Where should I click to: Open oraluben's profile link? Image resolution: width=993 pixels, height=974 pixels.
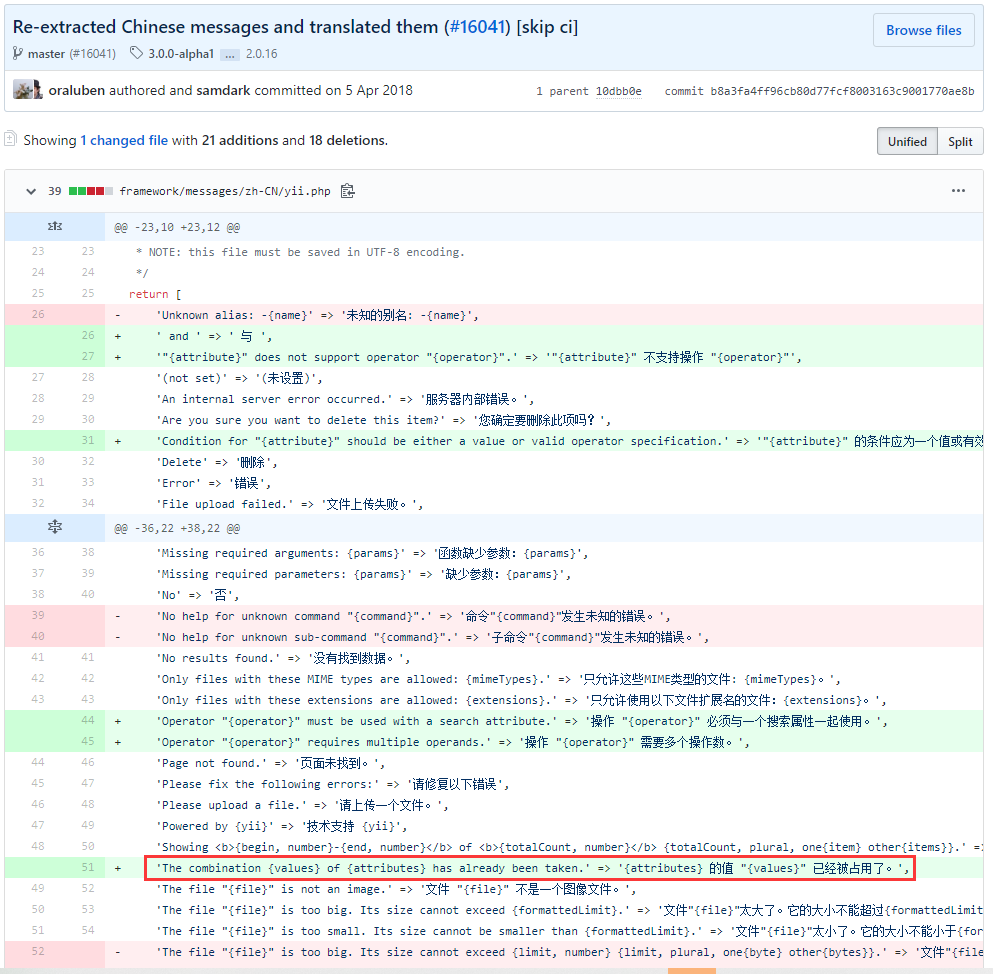click(x=77, y=91)
